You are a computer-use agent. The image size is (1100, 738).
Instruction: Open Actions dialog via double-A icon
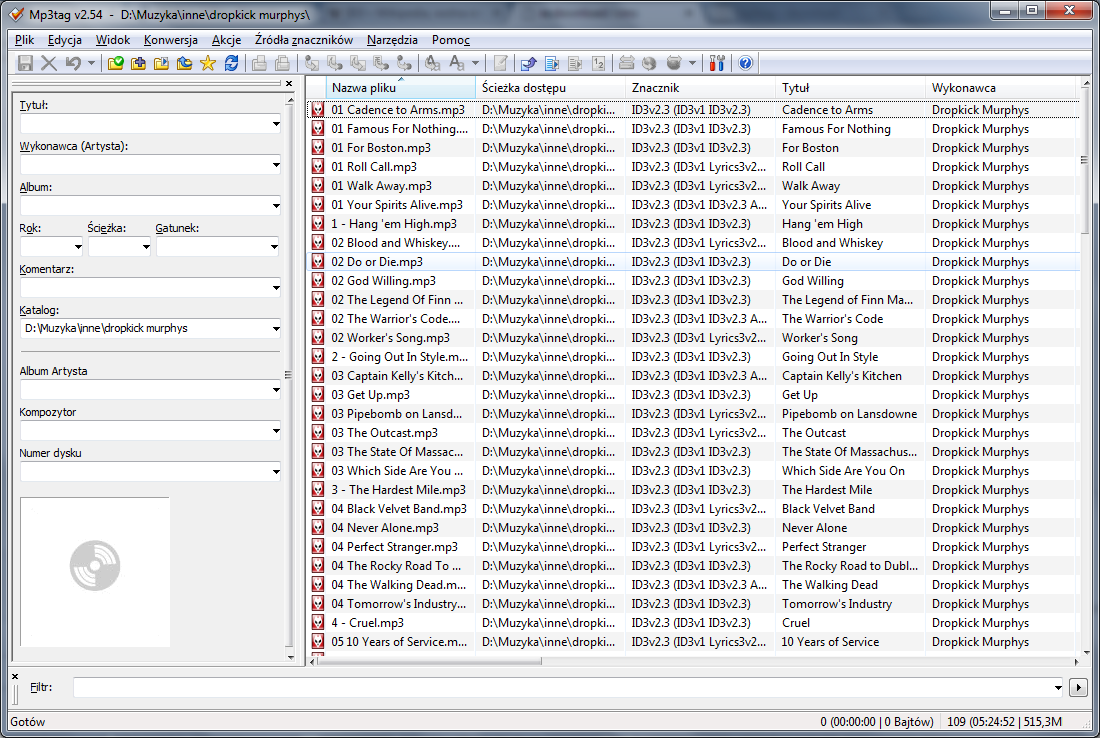pos(433,63)
